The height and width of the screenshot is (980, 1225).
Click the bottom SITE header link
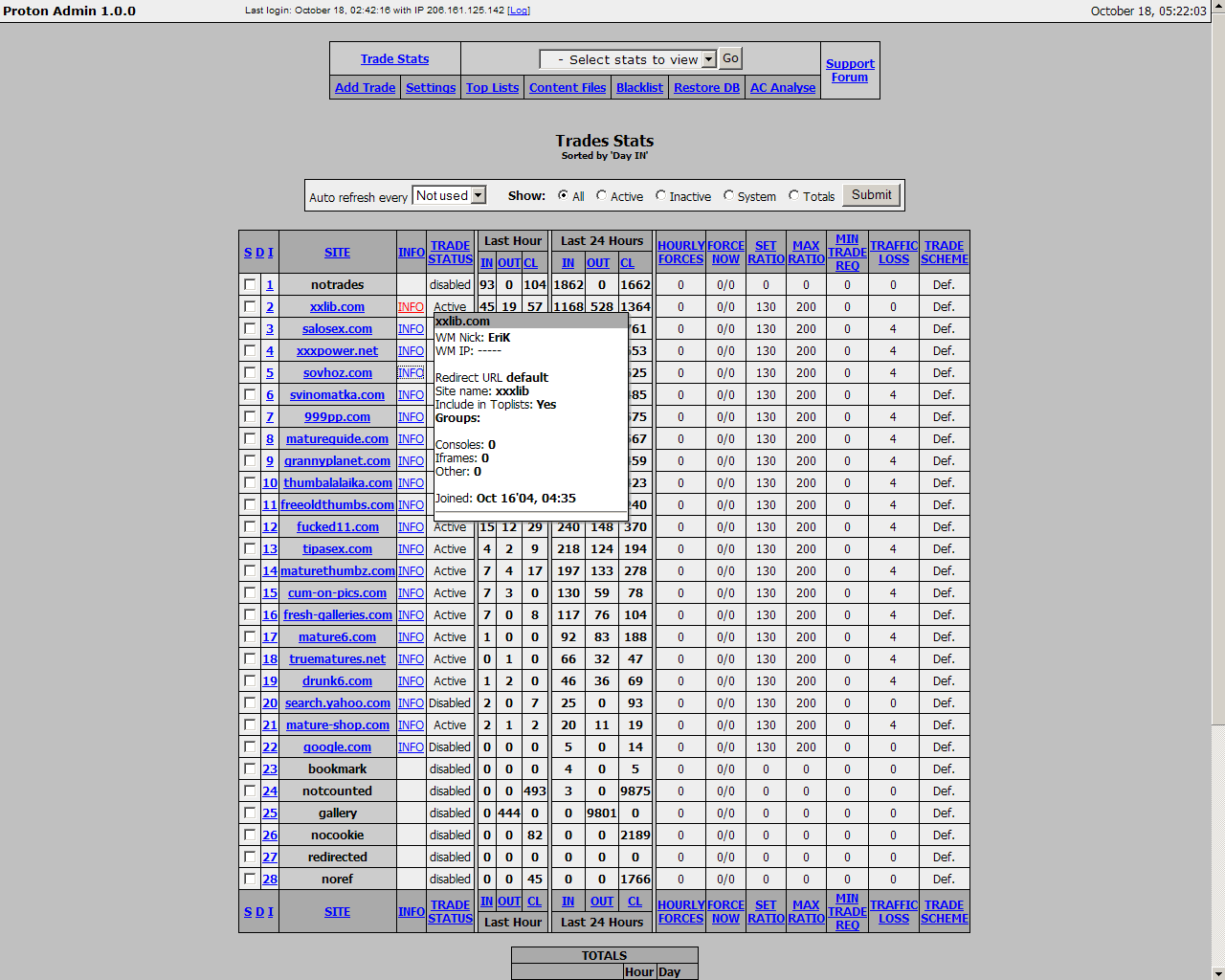pyautogui.click(x=337, y=912)
